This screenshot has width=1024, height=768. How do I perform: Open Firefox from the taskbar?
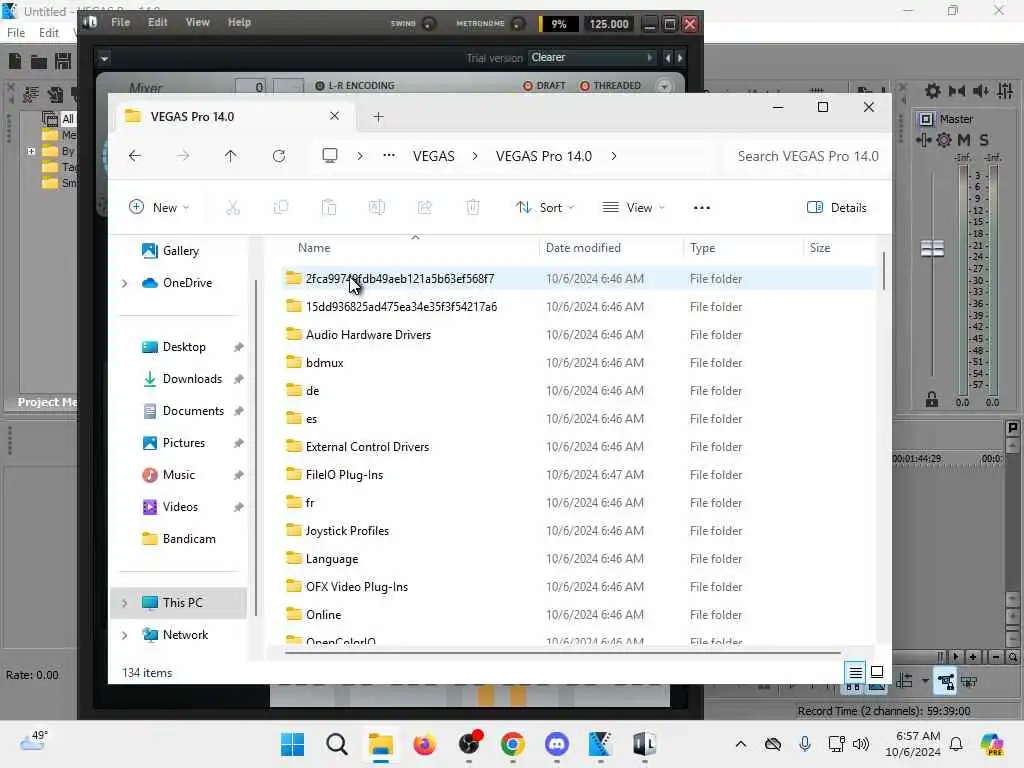tap(424, 744)
